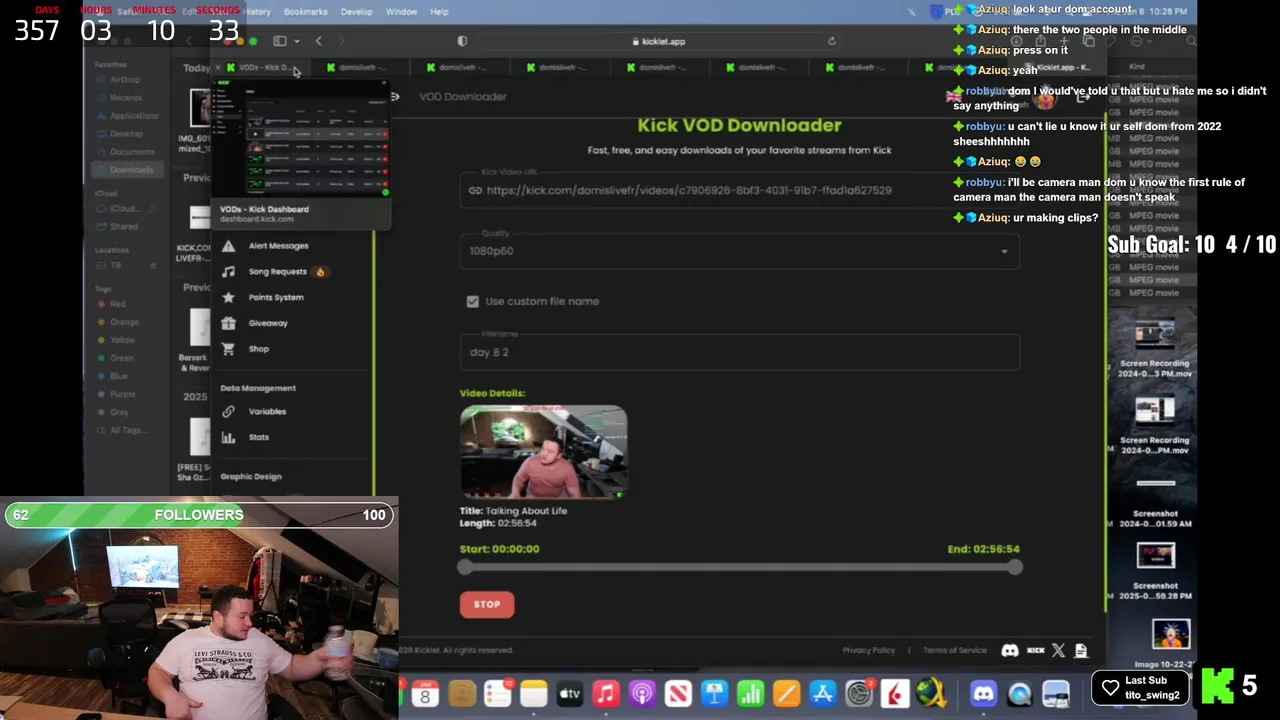Click the red STOP button

(x=487, y=604)
